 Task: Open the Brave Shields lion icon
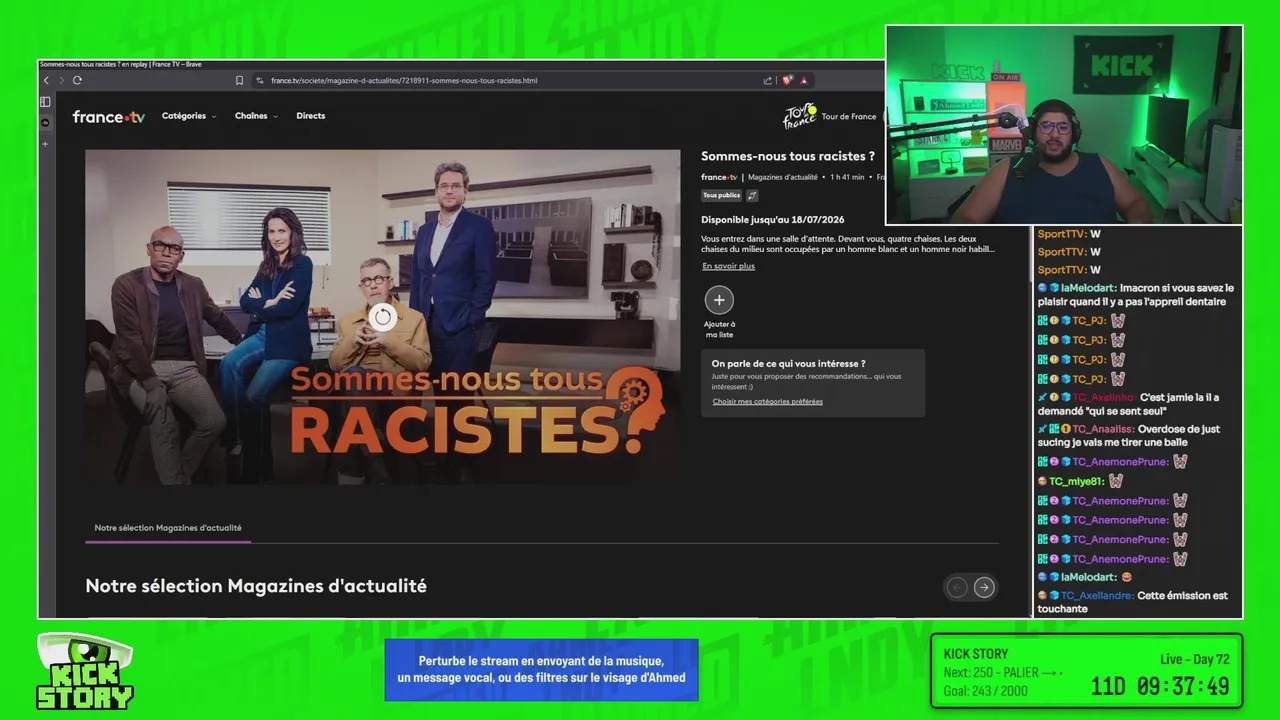click(x=788, y=80)
